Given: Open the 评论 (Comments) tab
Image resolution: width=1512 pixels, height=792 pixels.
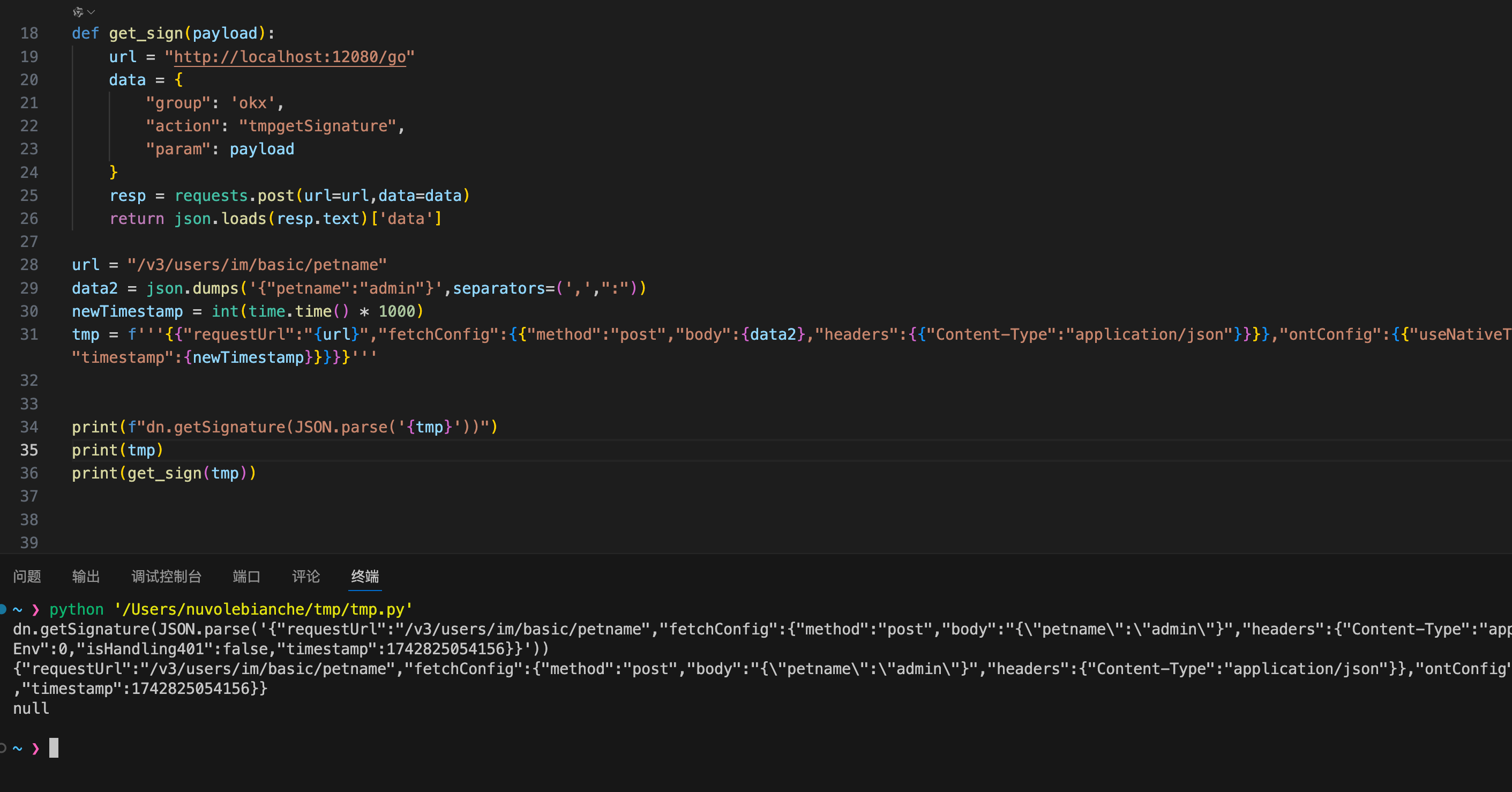Looking at the screenshot, I should (306, 577).
